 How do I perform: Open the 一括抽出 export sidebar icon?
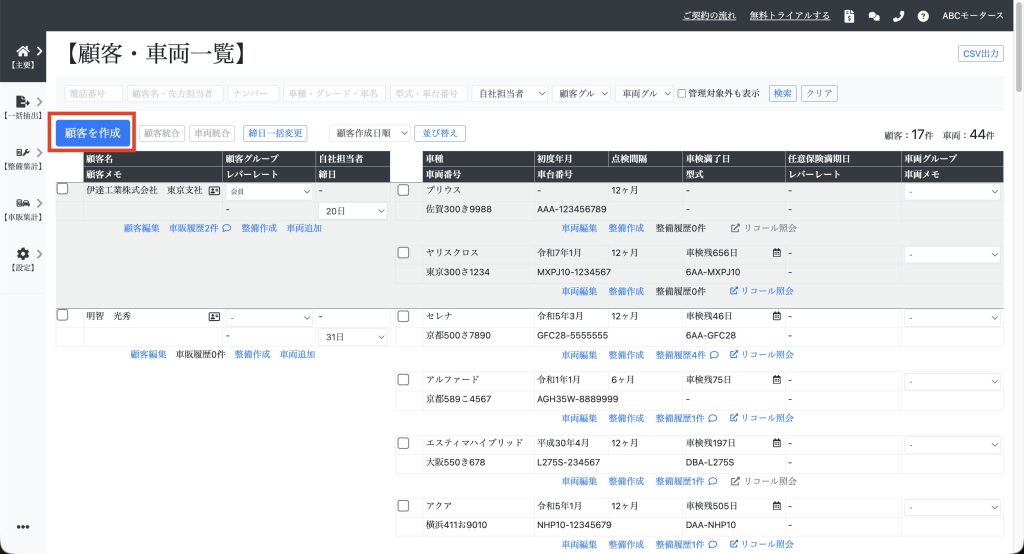[x=22, y=102]
